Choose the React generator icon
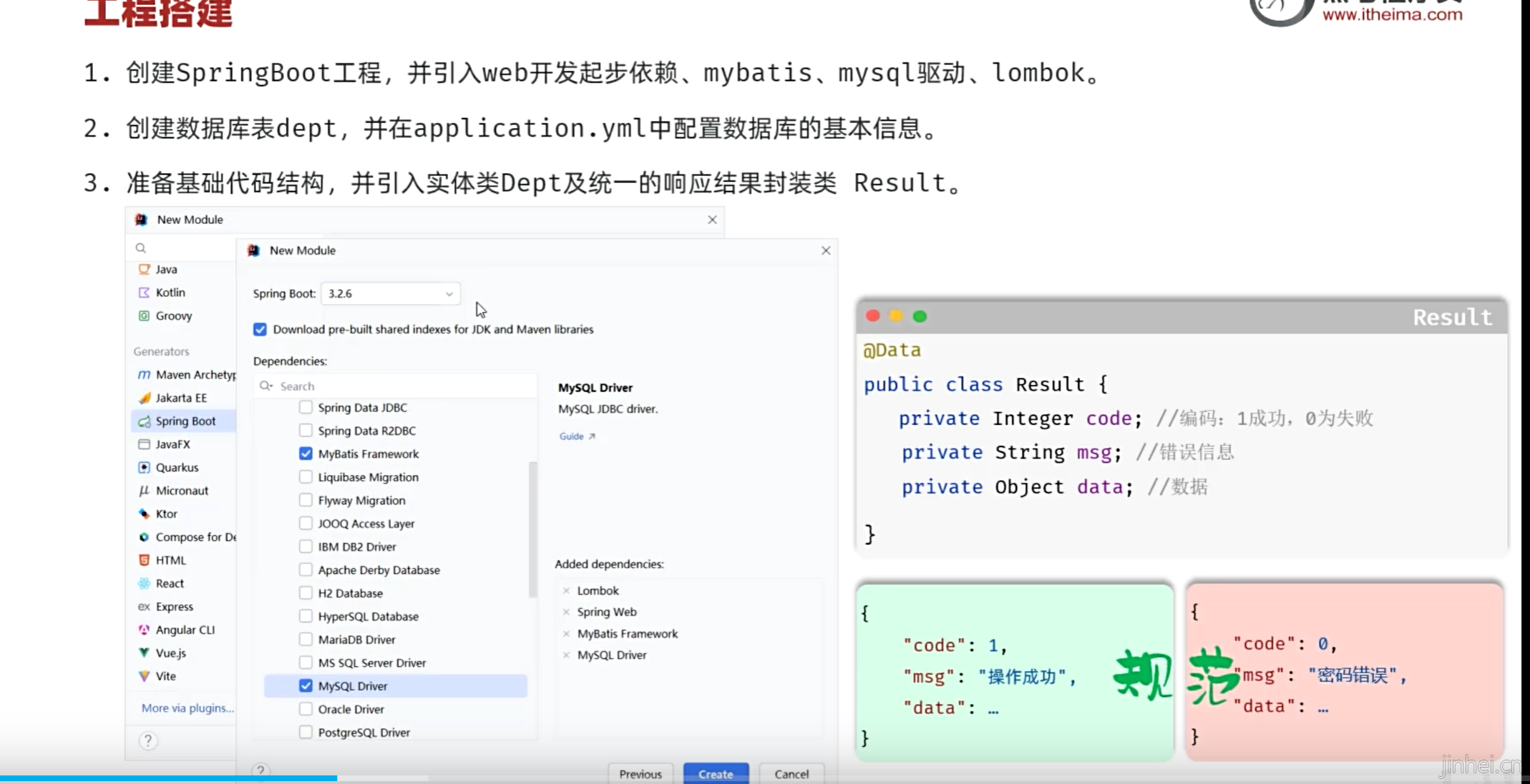This screenshot has width=1530, height=784. pos(144,583)
